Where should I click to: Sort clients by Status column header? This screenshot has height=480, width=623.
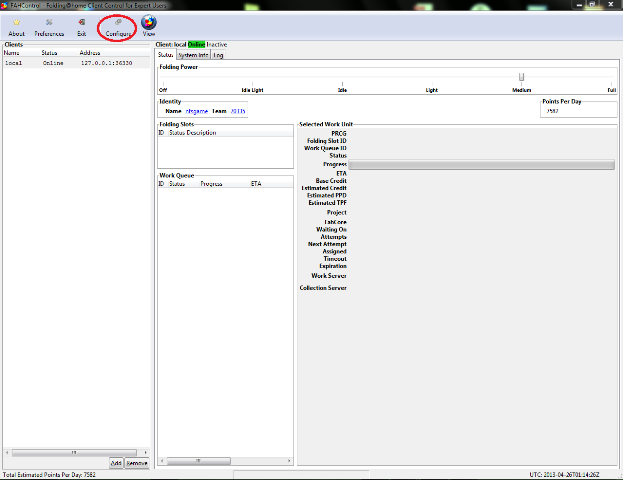tap(49, 52)
